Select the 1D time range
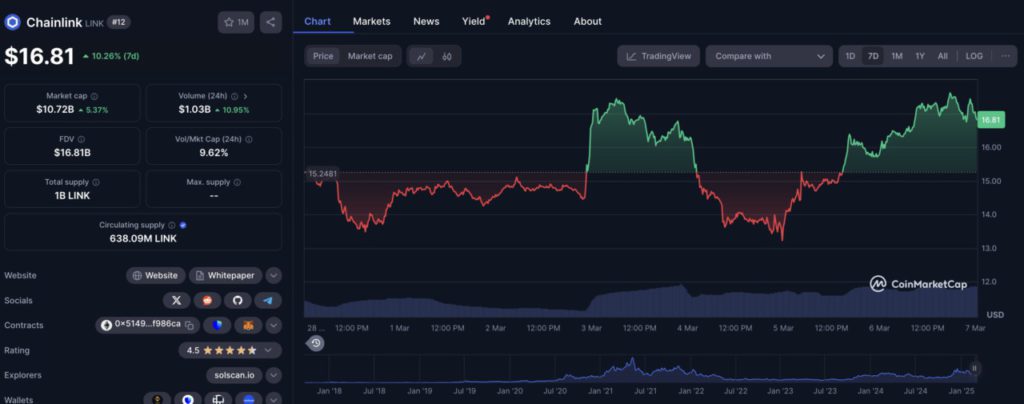The width and height of the screenshot is (1024, 404). tap(850, 56)
